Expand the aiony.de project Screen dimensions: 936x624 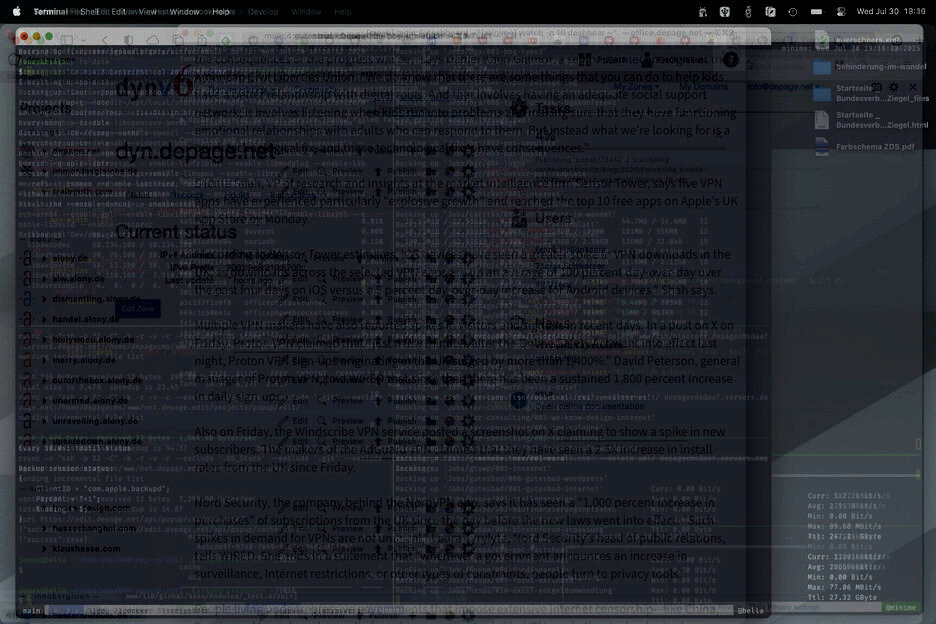pyautogui.click(x=45, y=258)
